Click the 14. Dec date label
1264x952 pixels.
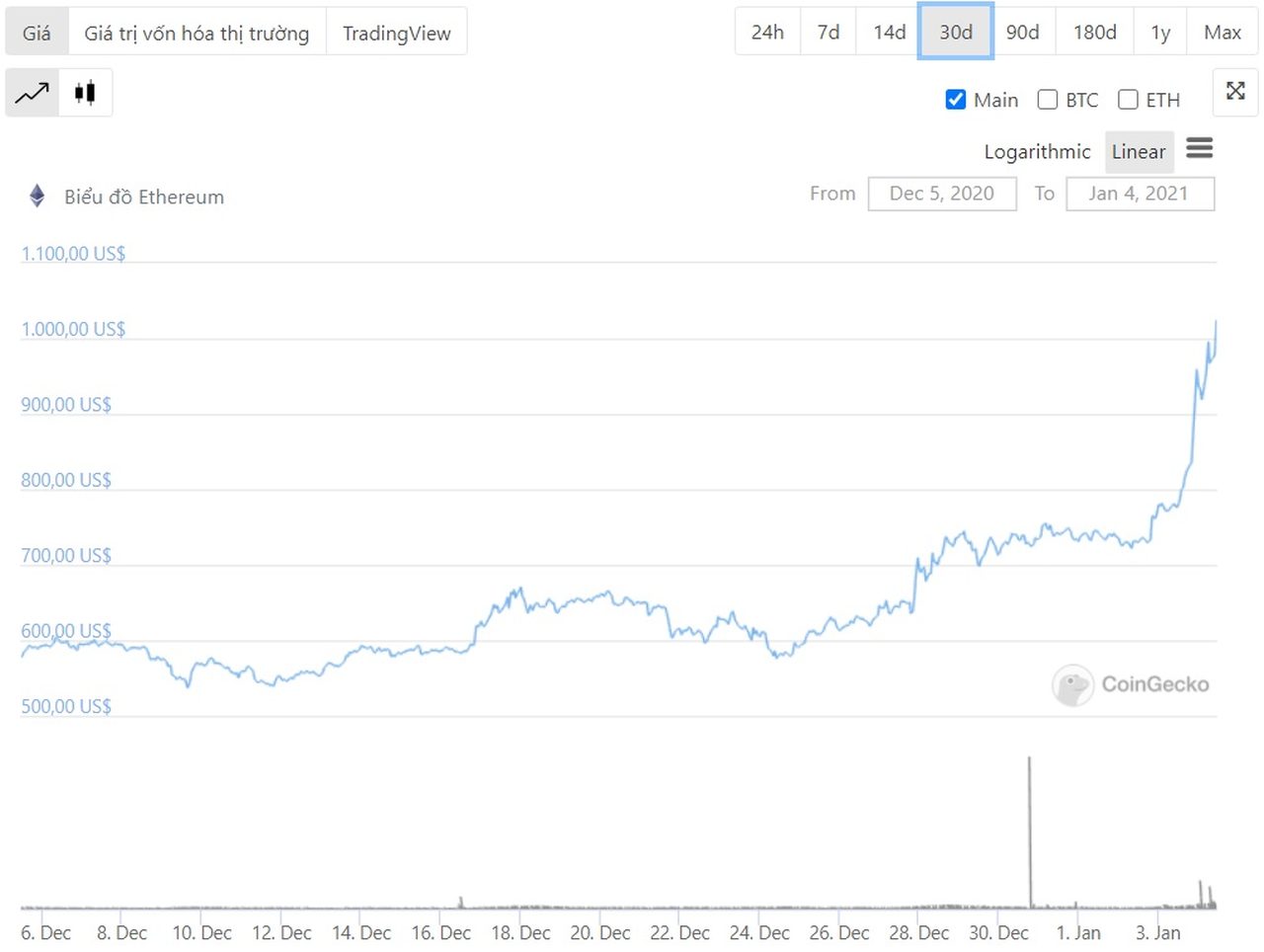coord(361,933)
